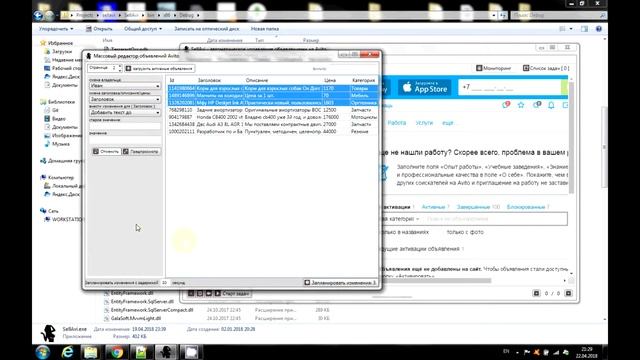Click the Explorer back navigation arrow
Viewport: 640px width, 360px height.
click(x=38, y=16)
